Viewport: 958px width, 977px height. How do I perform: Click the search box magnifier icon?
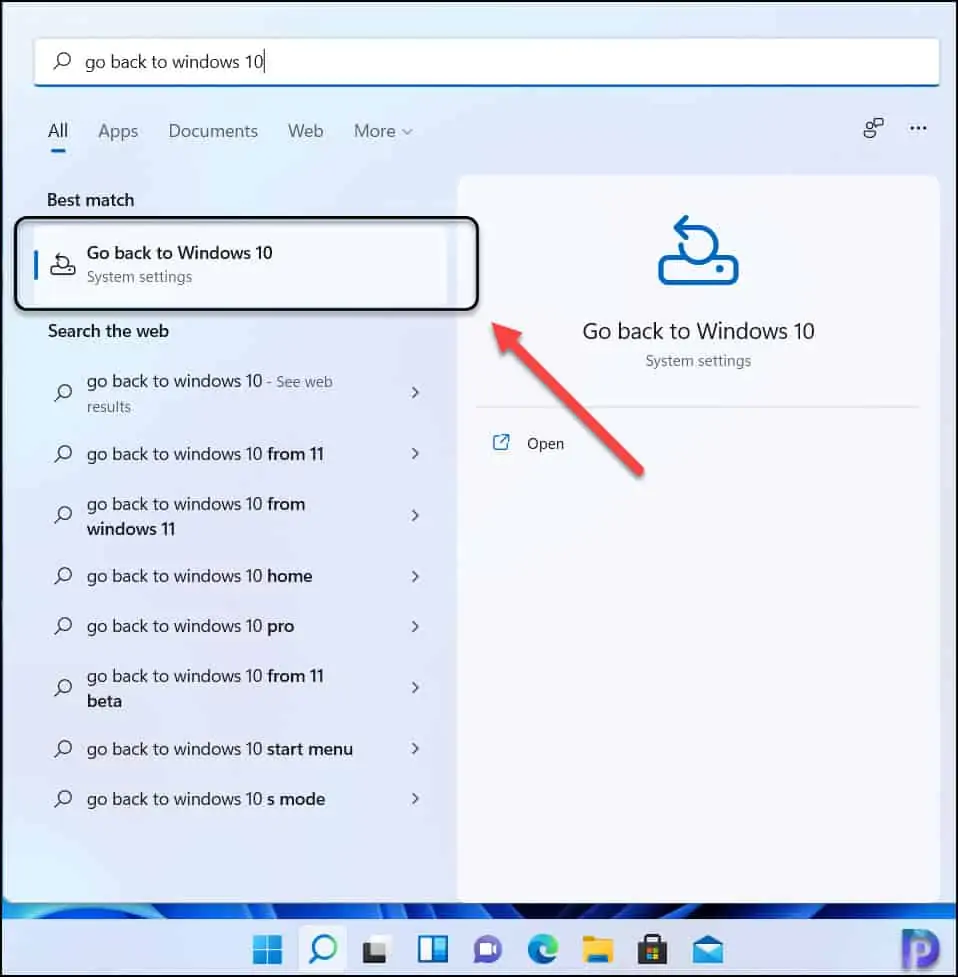[62, 61]
